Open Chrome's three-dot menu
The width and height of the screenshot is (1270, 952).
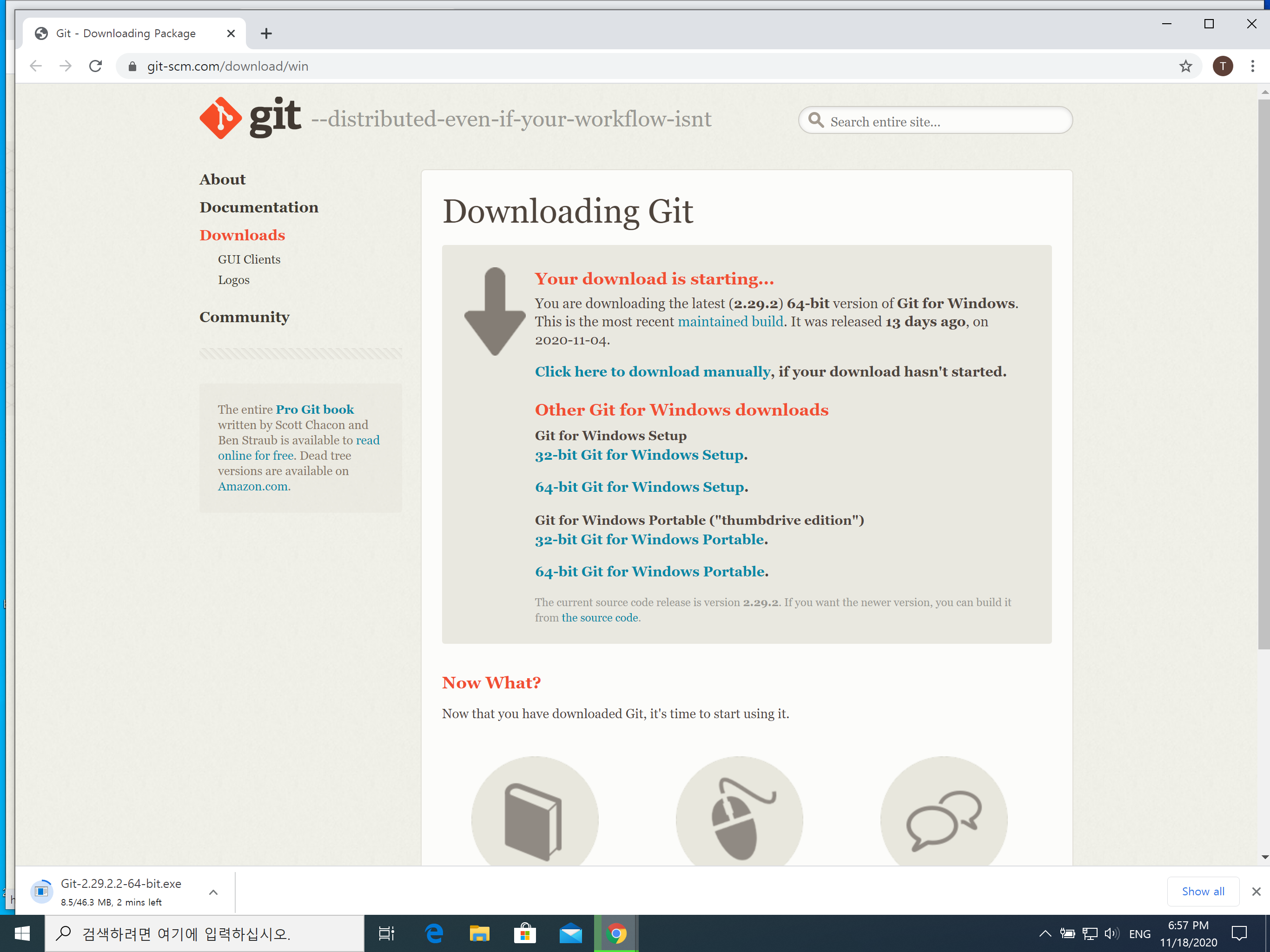(x=1252, y=66)
